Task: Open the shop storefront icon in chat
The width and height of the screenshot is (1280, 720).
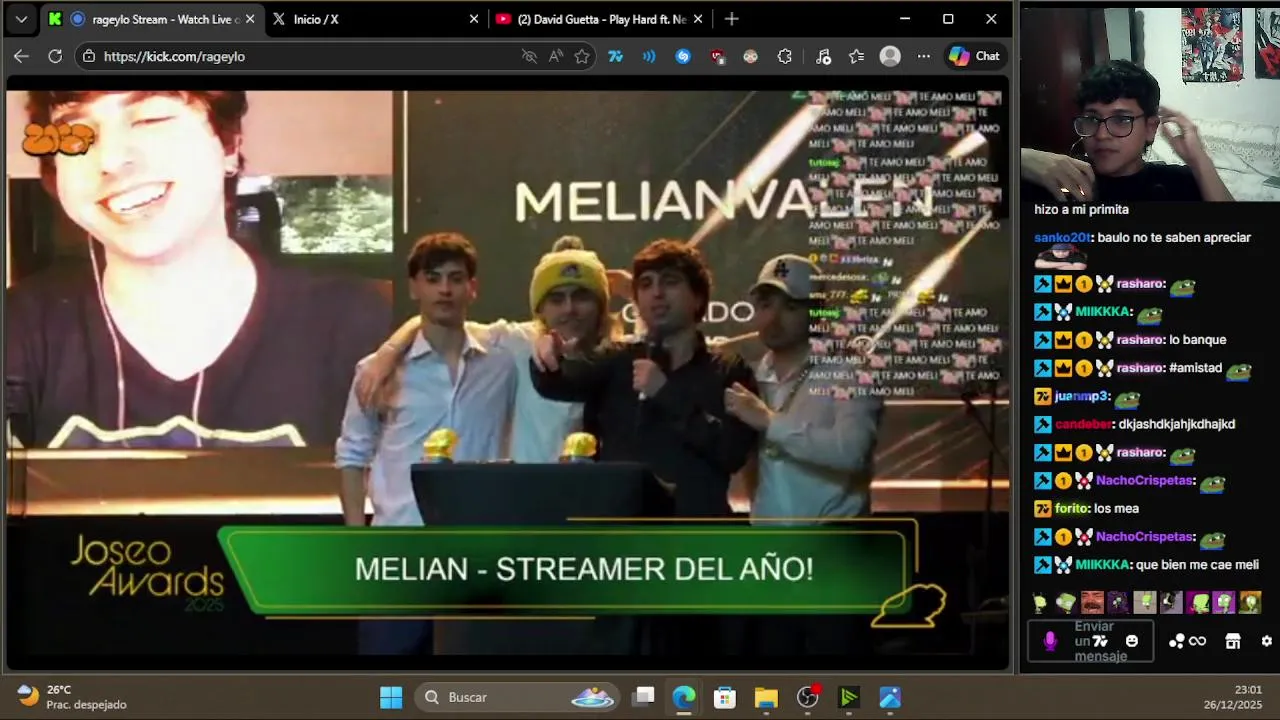Action: coord(1233,641)
